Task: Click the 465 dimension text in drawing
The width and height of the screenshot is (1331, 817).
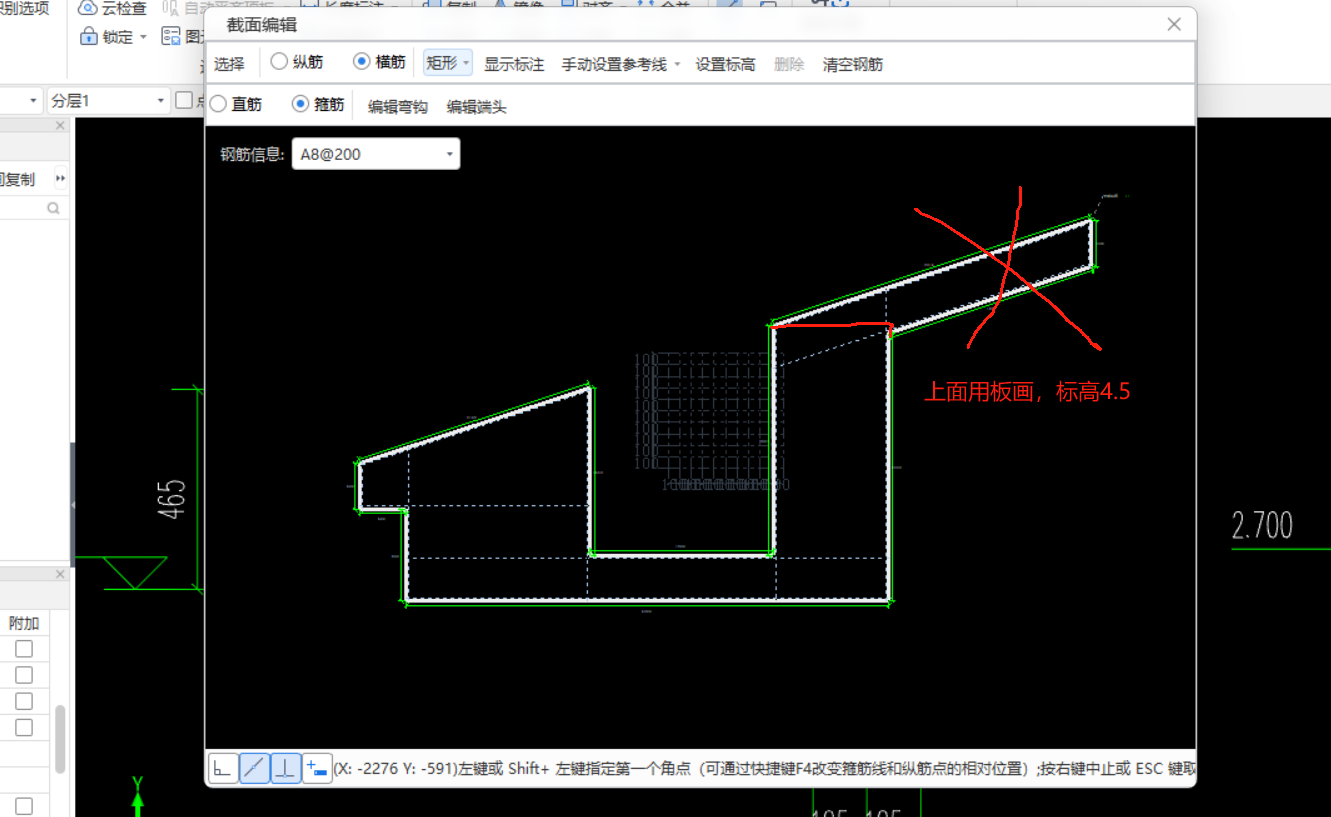Action: pyautogui.click(x=171, y=497)
